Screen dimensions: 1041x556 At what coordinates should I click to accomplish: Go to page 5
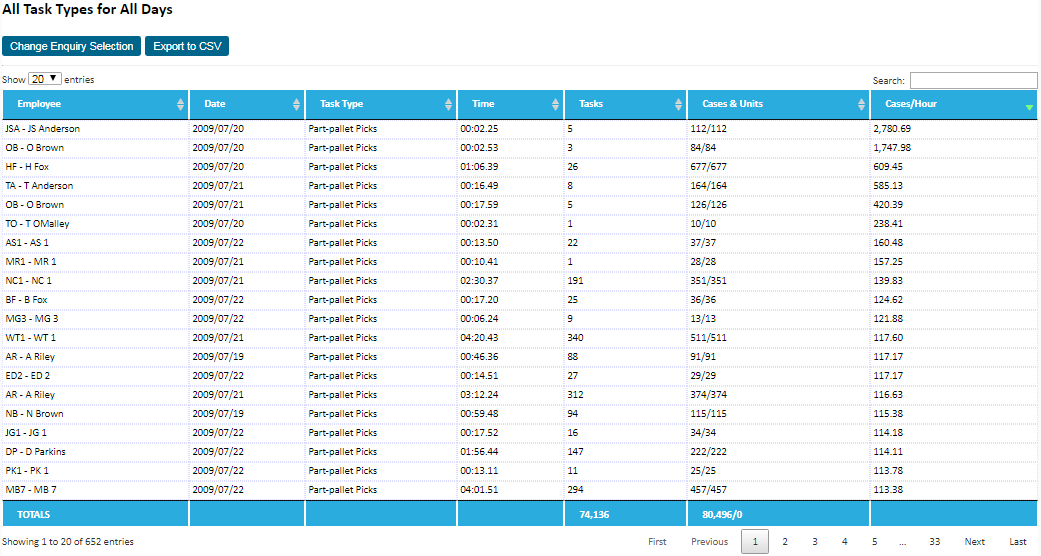874,541
